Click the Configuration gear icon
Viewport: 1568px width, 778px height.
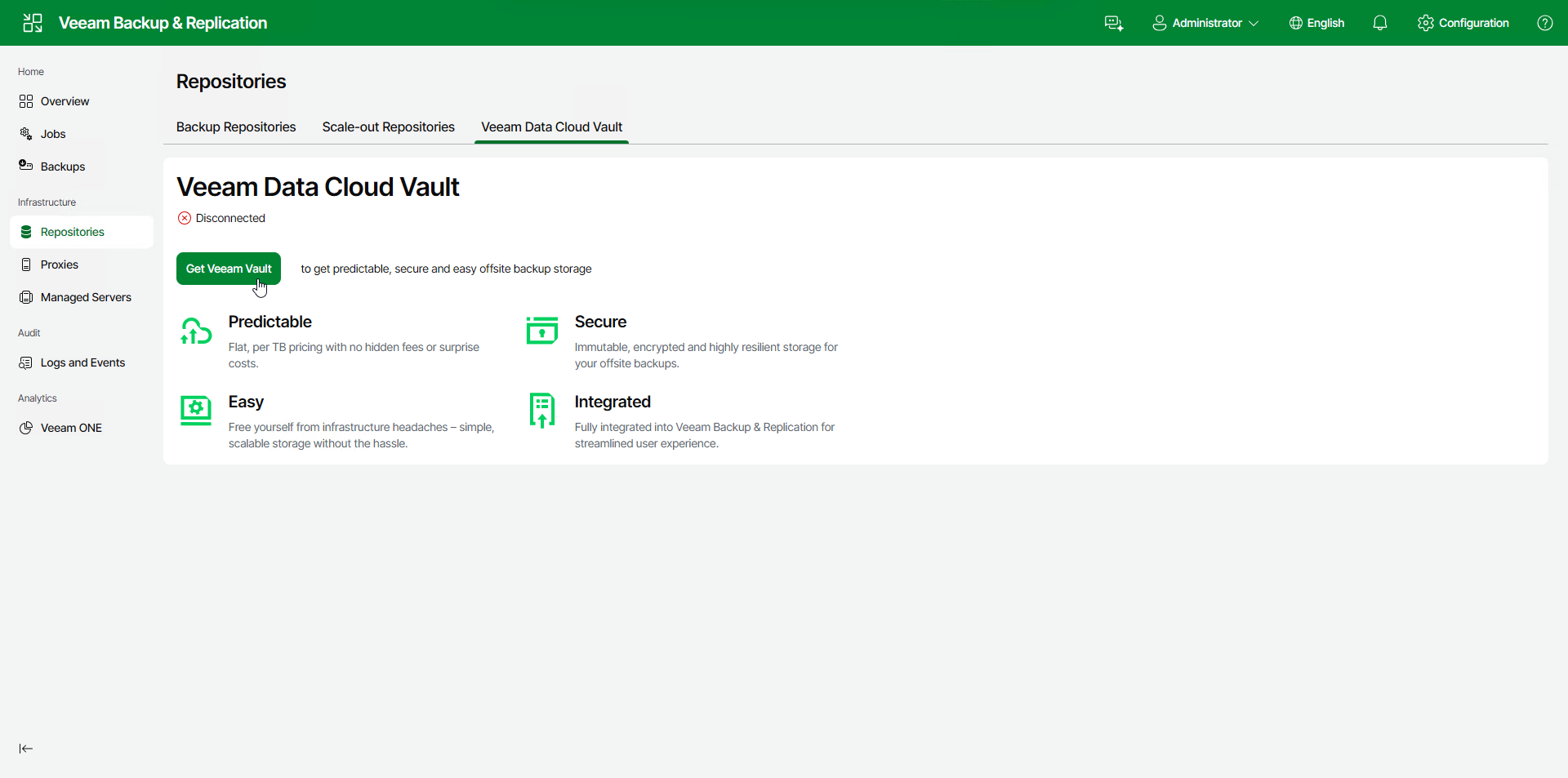tap(1426, 23)
